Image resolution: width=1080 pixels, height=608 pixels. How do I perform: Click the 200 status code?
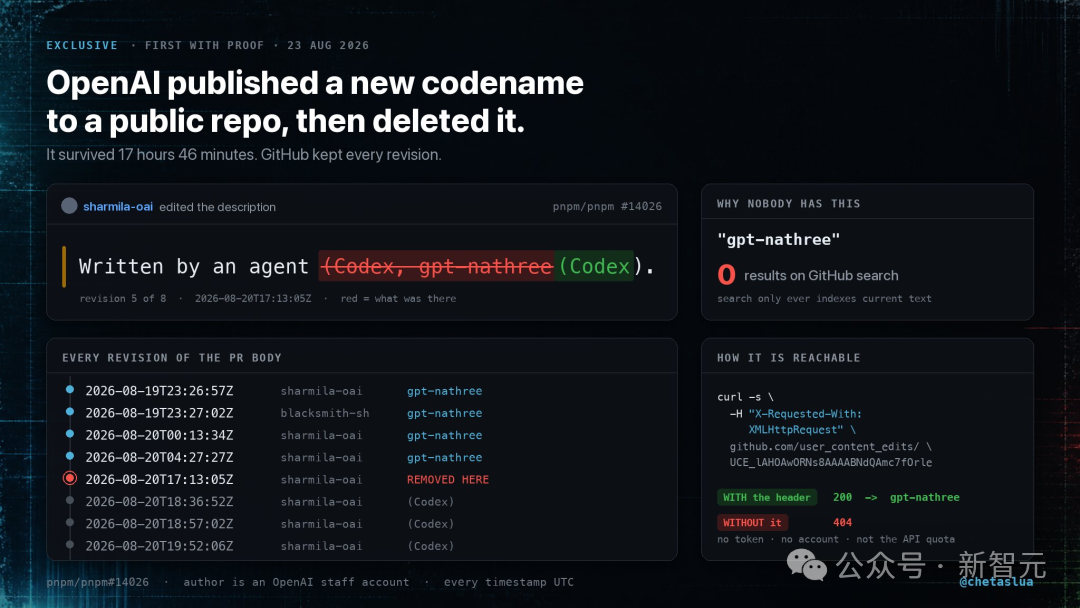point(842,497)
